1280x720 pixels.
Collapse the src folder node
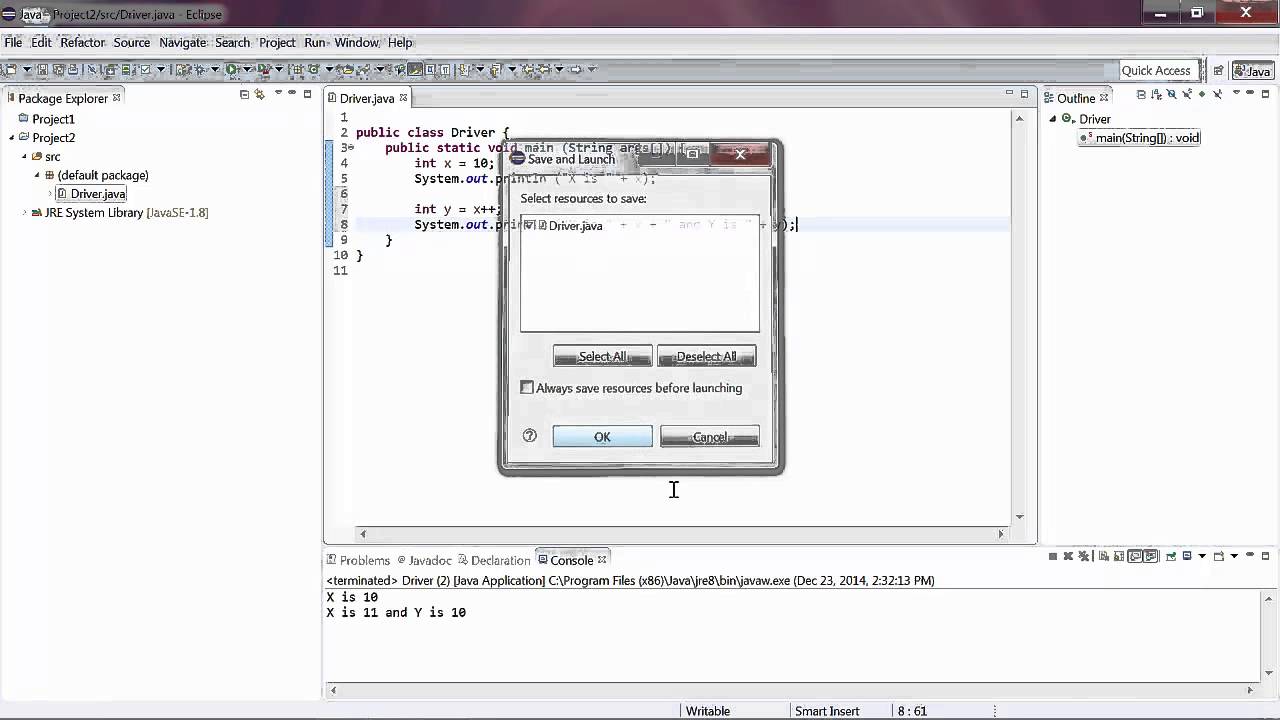(25, 157)
